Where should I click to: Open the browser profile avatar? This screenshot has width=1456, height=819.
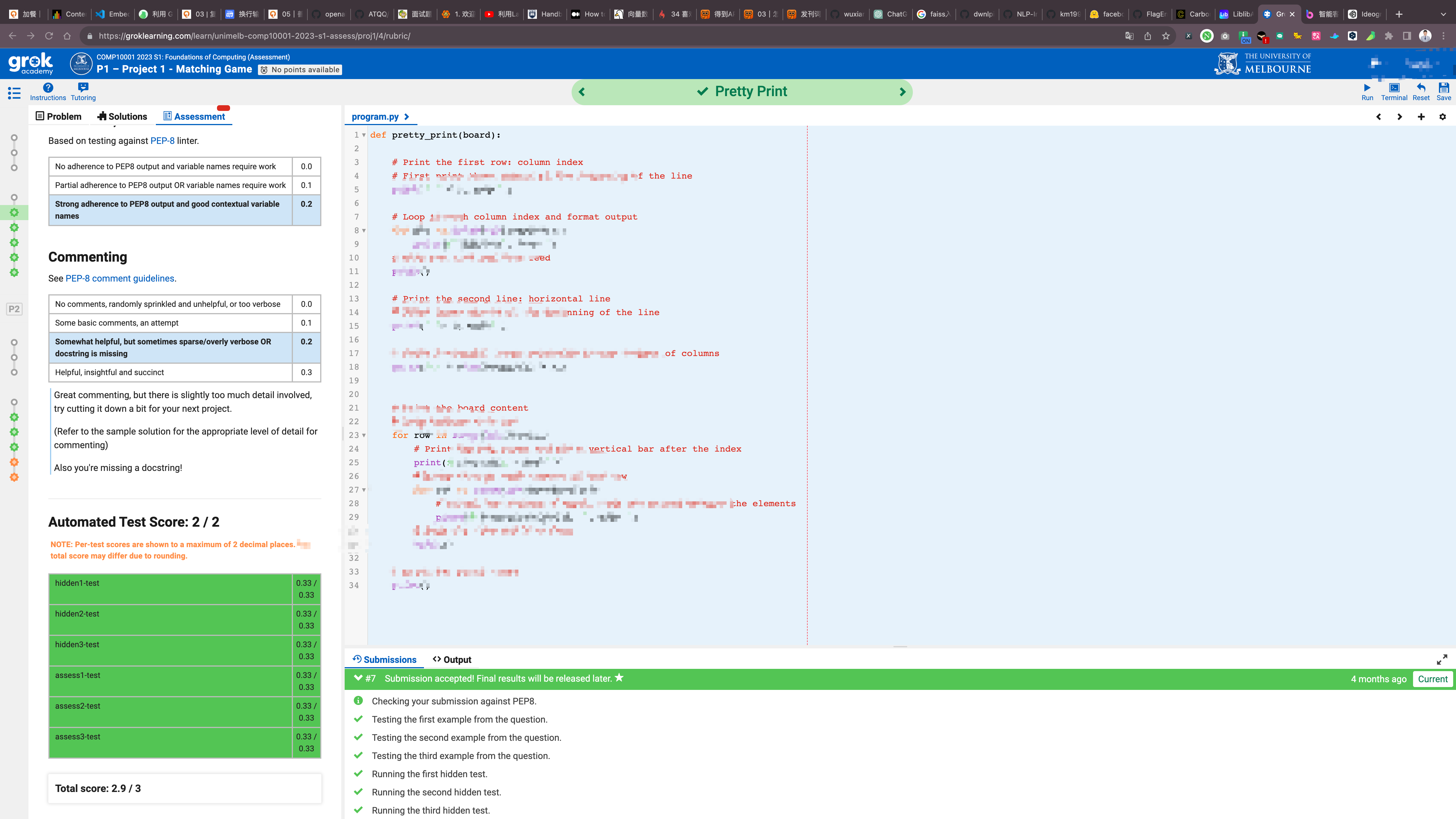(x=1425, y=36)
